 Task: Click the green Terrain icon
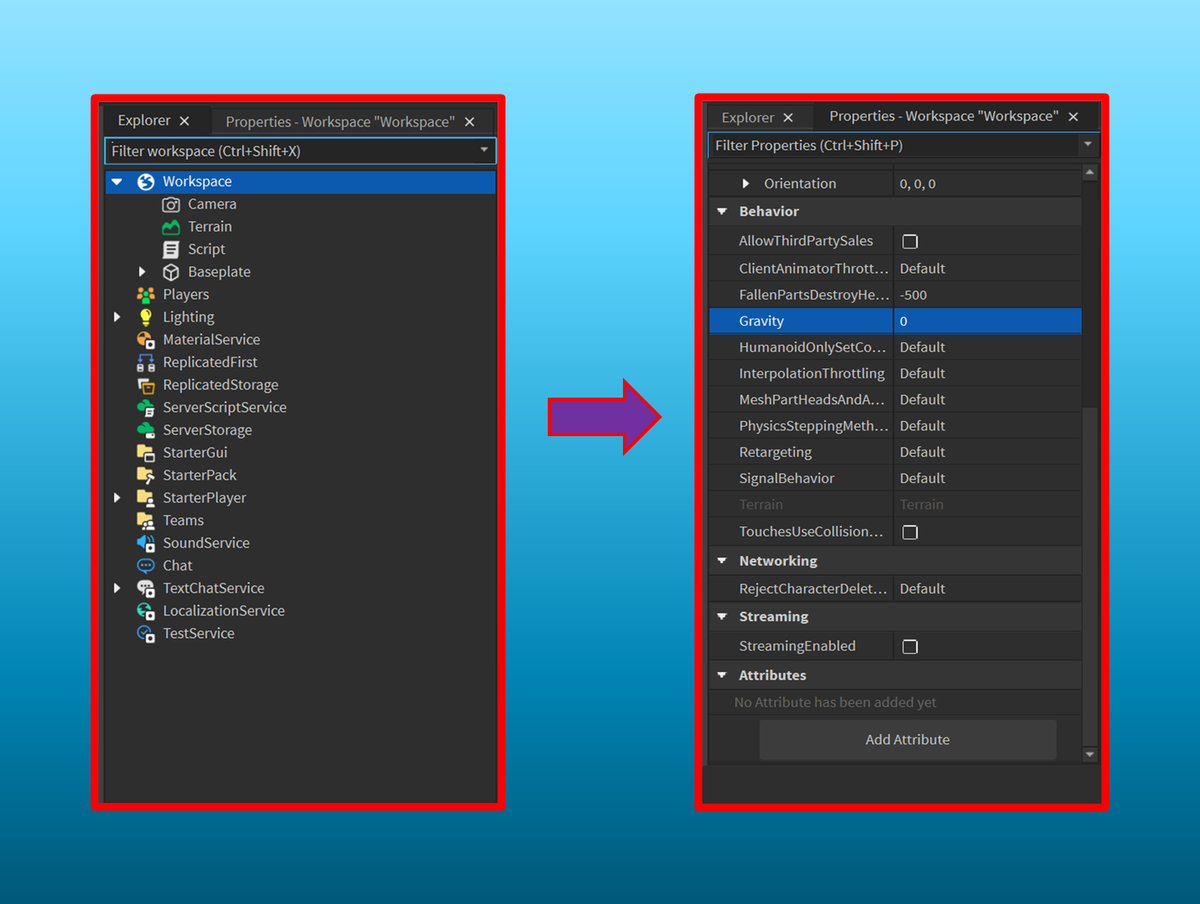(171, 227)
